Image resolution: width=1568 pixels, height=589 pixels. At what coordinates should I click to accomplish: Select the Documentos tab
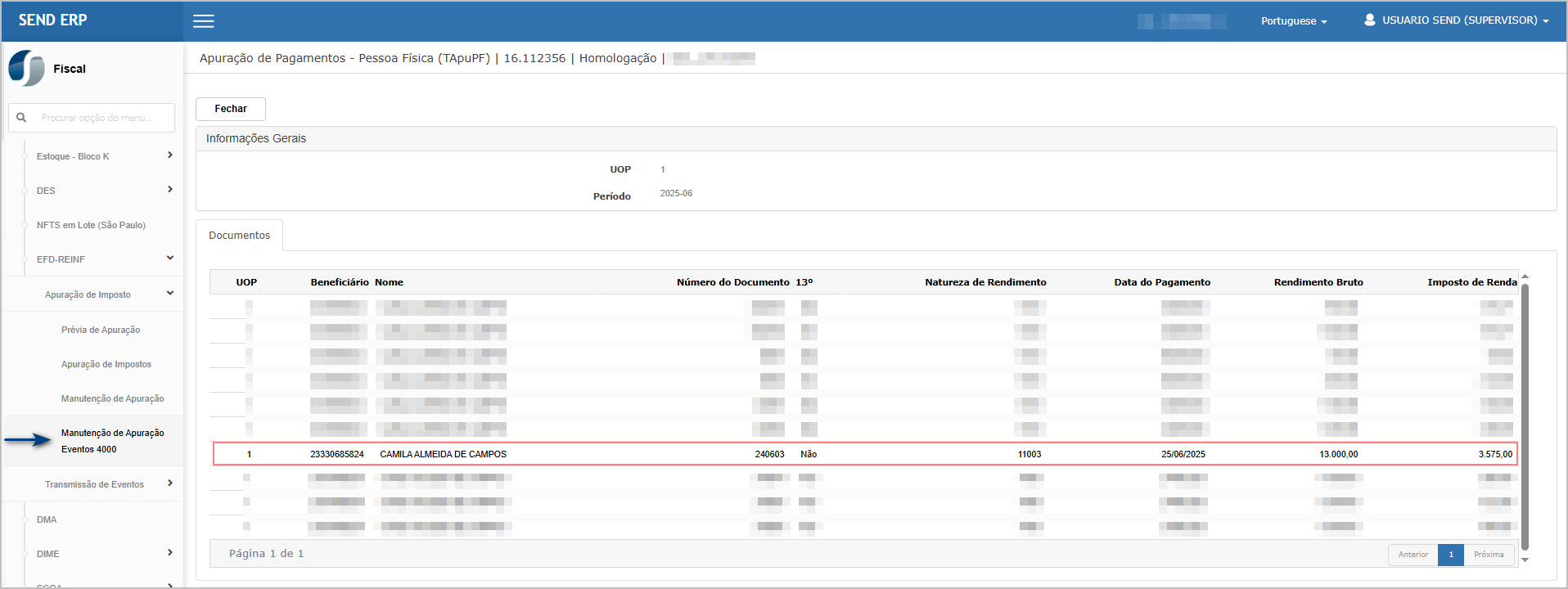pos(239,236)
